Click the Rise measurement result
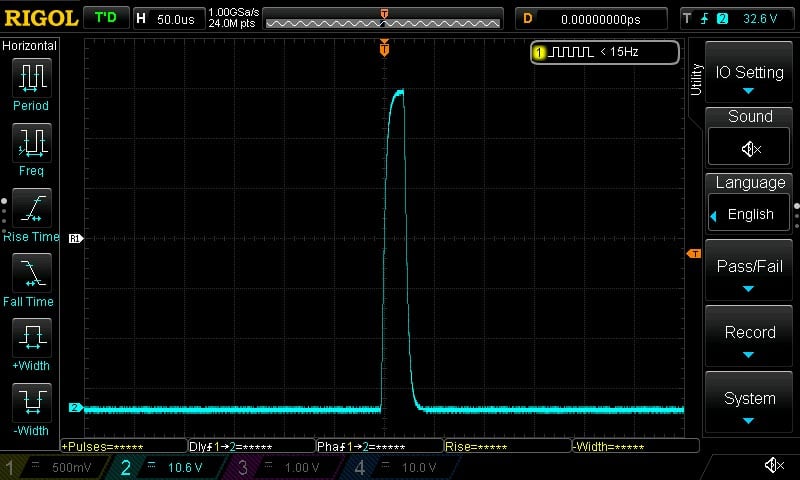Screen dimensions: 800x480 tap(507, 446)
